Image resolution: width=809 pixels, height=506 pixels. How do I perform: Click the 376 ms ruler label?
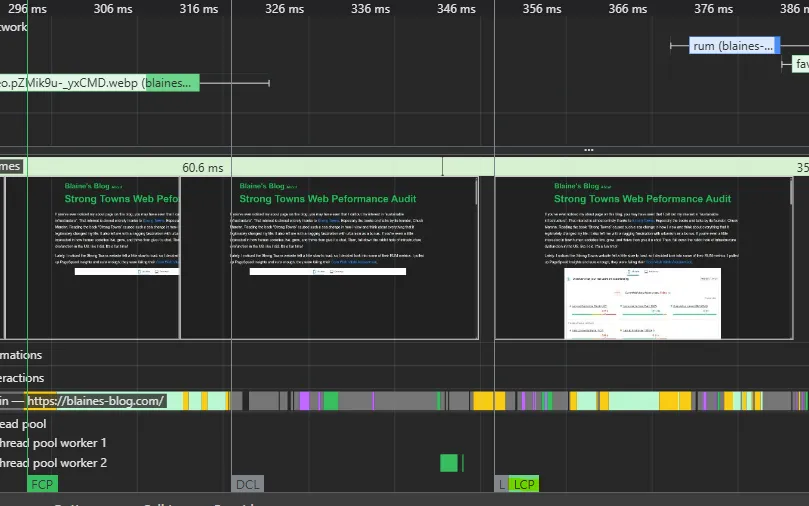(714, 9)
